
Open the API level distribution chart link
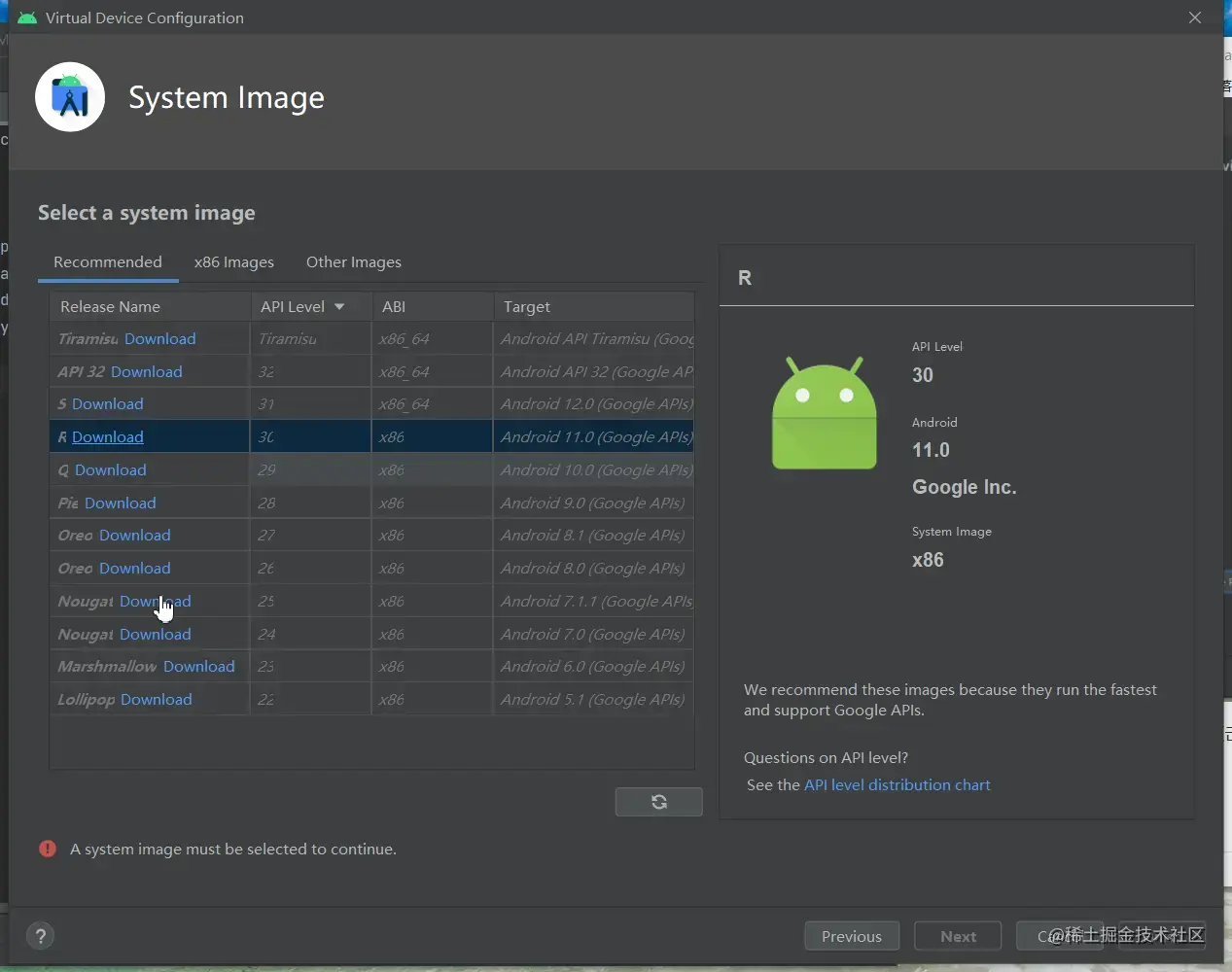tap(898, 785)
